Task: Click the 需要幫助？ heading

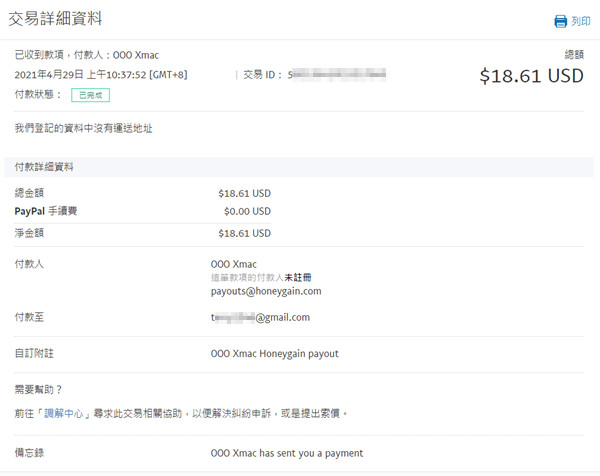Action: click(x=39, y=390)
